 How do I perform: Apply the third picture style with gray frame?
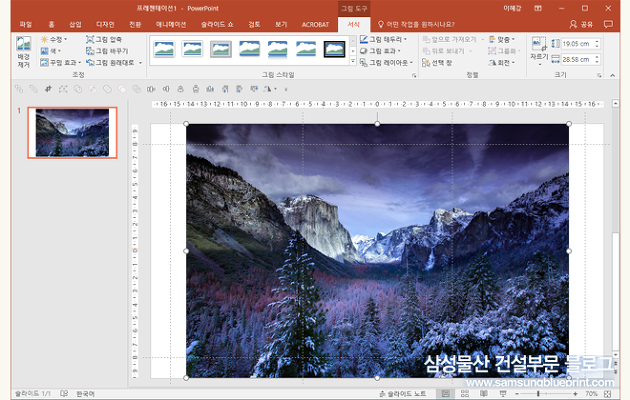coord(221,49)
